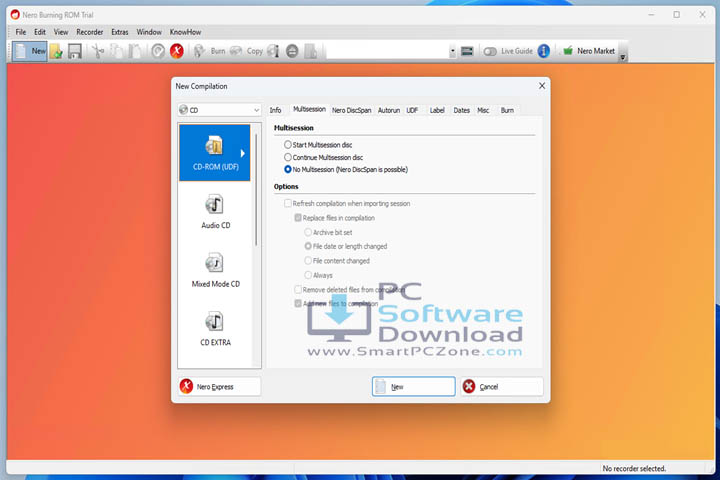Open the Recorder menu
This screenshot has width=720, height=480.
[x=90, y=32]
